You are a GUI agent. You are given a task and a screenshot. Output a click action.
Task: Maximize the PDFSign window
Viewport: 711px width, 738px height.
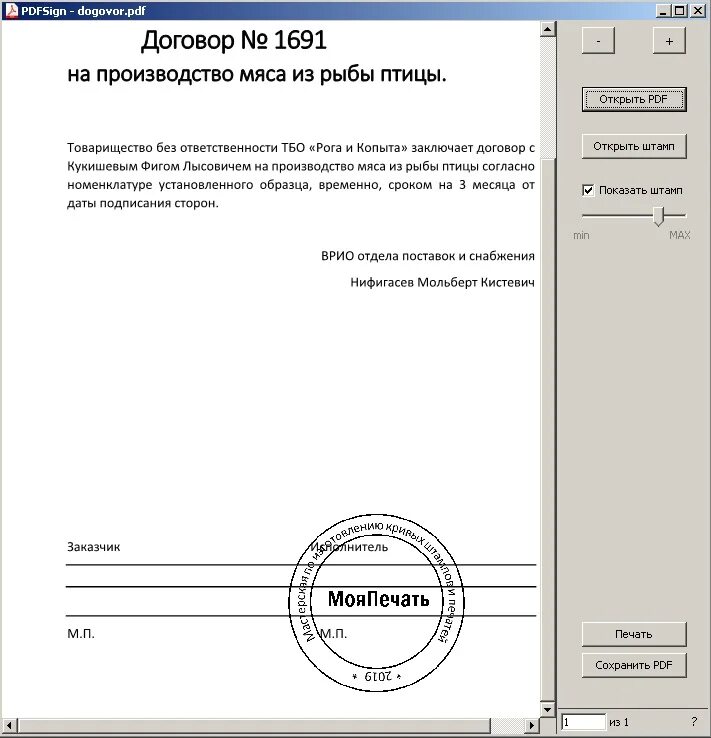[679, 10]
